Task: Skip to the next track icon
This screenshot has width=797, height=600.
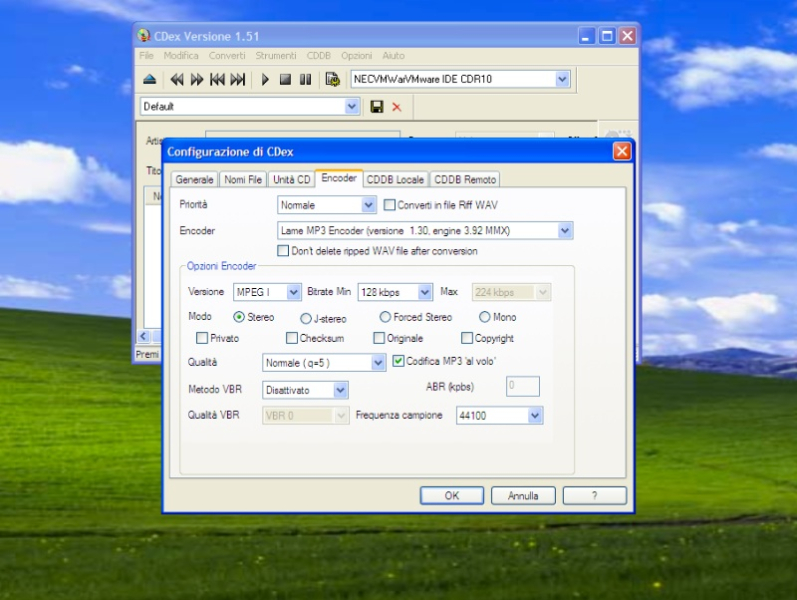Action: 238,79
